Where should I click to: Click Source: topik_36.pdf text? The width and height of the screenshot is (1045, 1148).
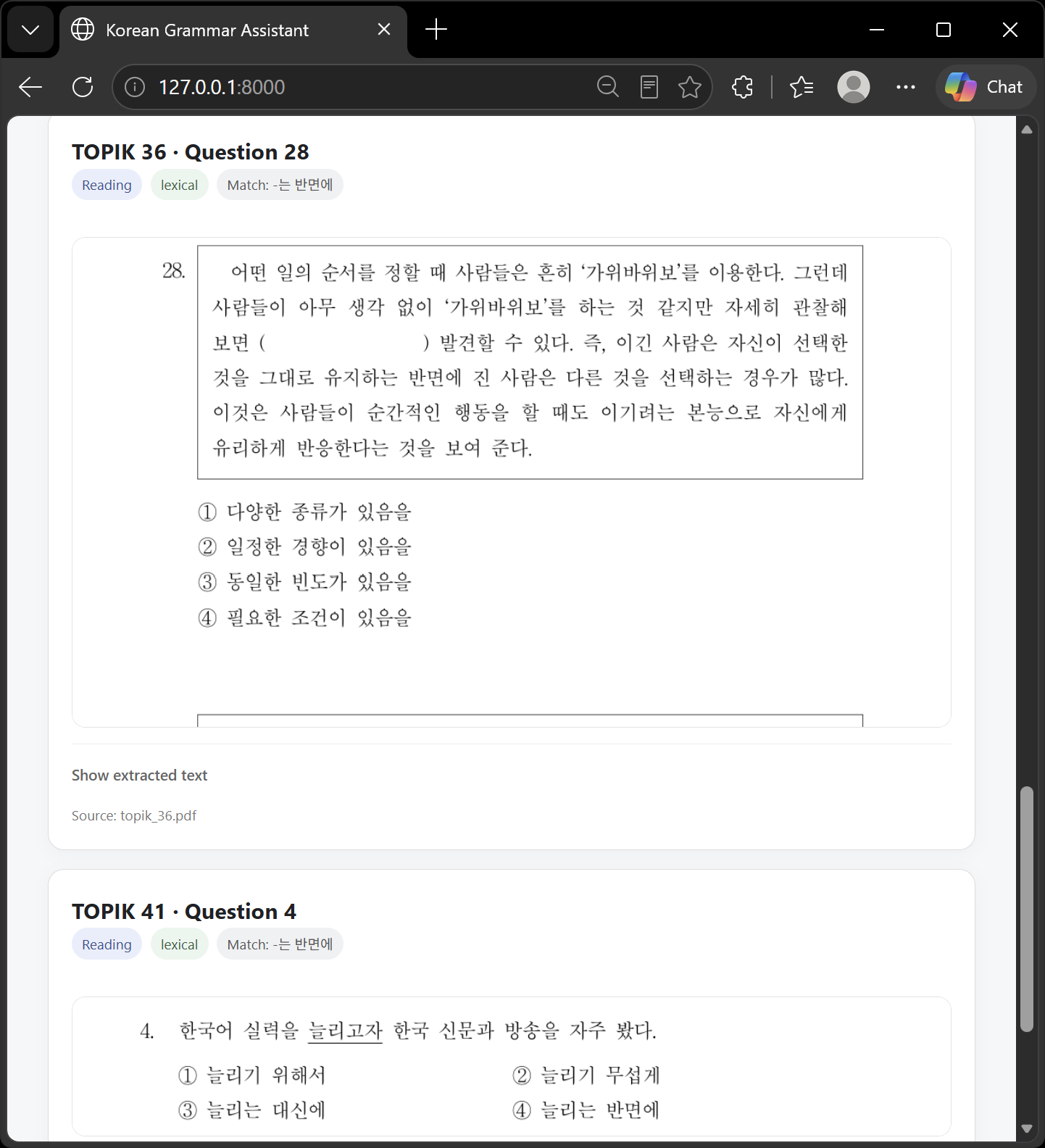click(134, 815)
